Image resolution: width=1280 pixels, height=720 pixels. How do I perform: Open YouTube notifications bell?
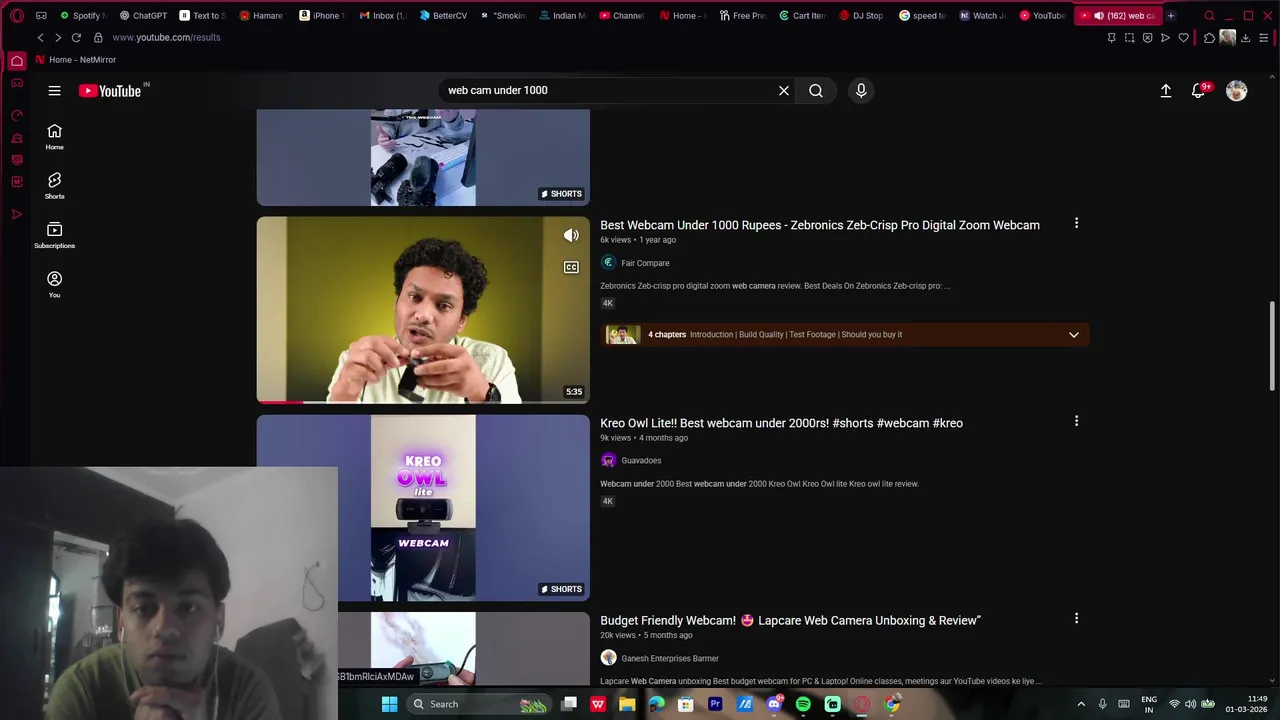(1199, 90)
